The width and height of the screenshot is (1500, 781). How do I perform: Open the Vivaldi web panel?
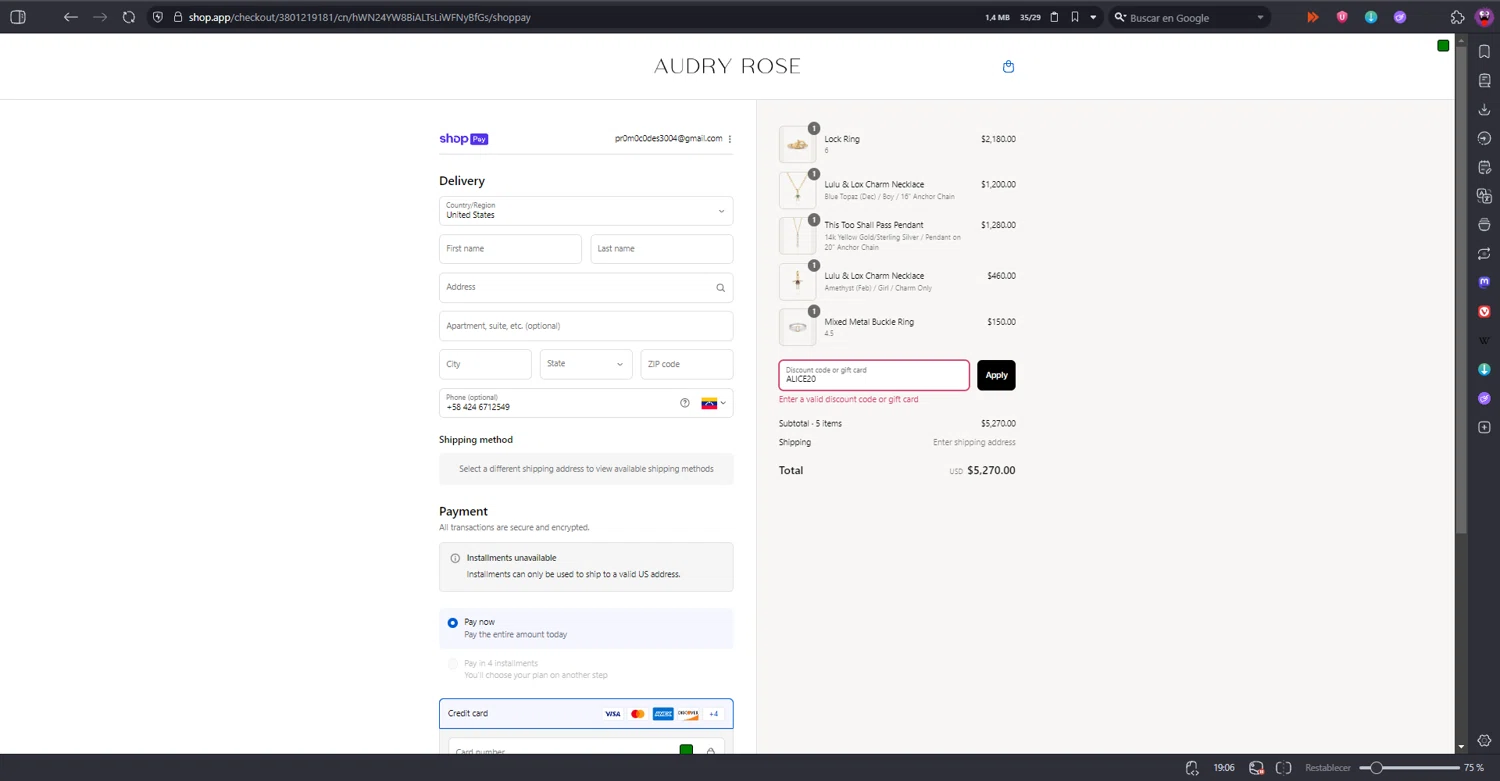1484,312
